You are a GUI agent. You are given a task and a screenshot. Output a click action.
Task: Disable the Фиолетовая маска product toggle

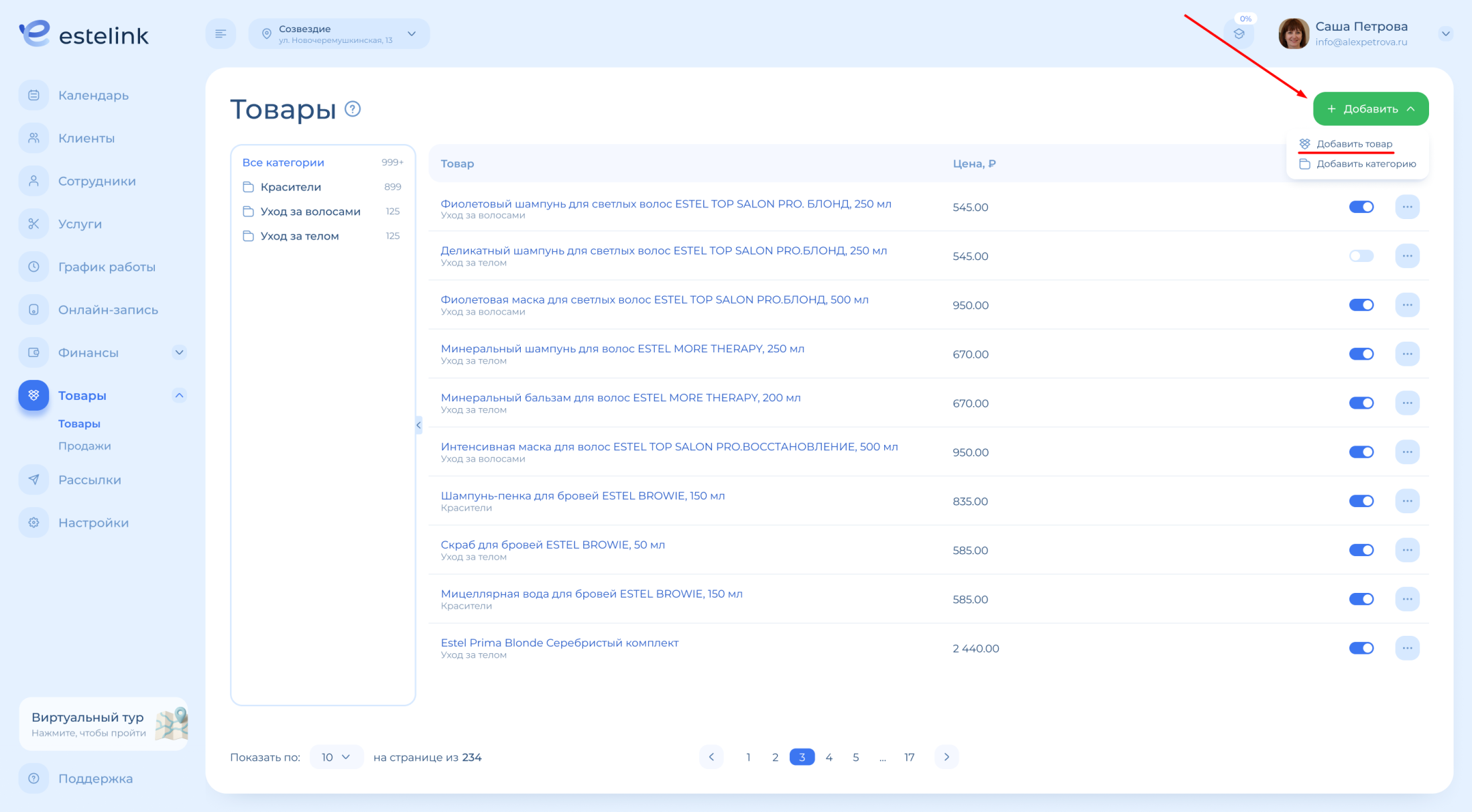coord(1361,305)
